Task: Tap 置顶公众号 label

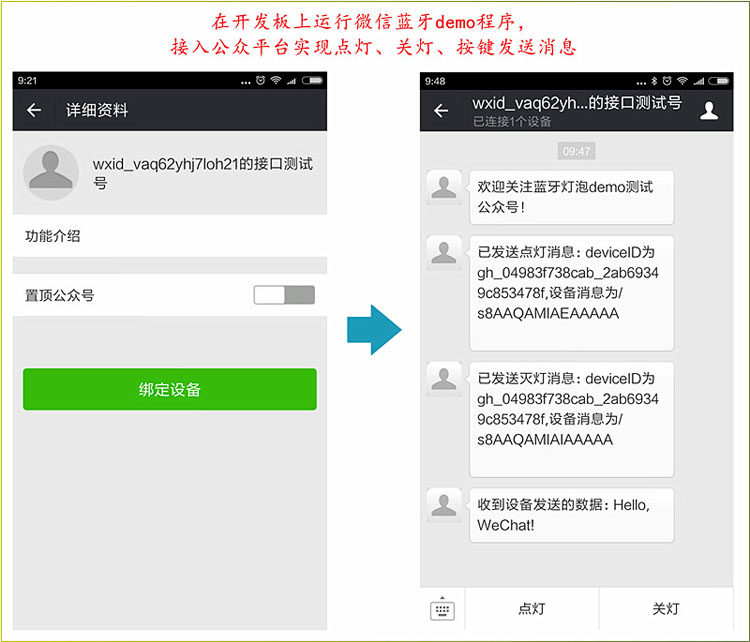Action: 59,295
